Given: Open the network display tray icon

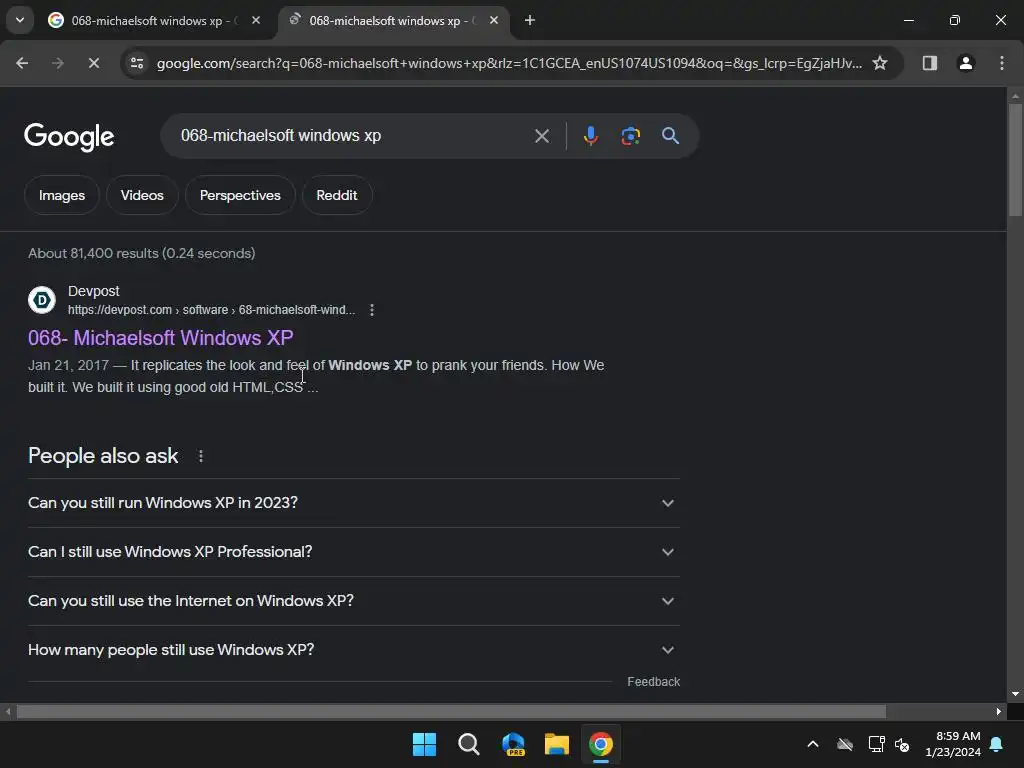Looking at the screenshot, I should [876, 744].
